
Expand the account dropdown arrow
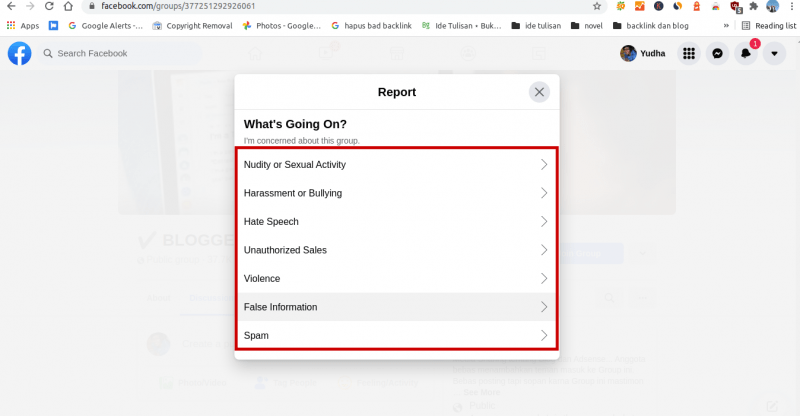[x=774, y=54]
